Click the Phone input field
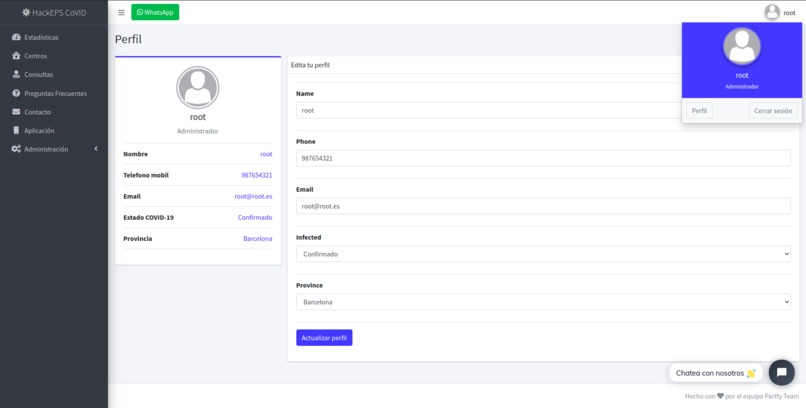This screenshot has width=806, height=408. (543, 158)
